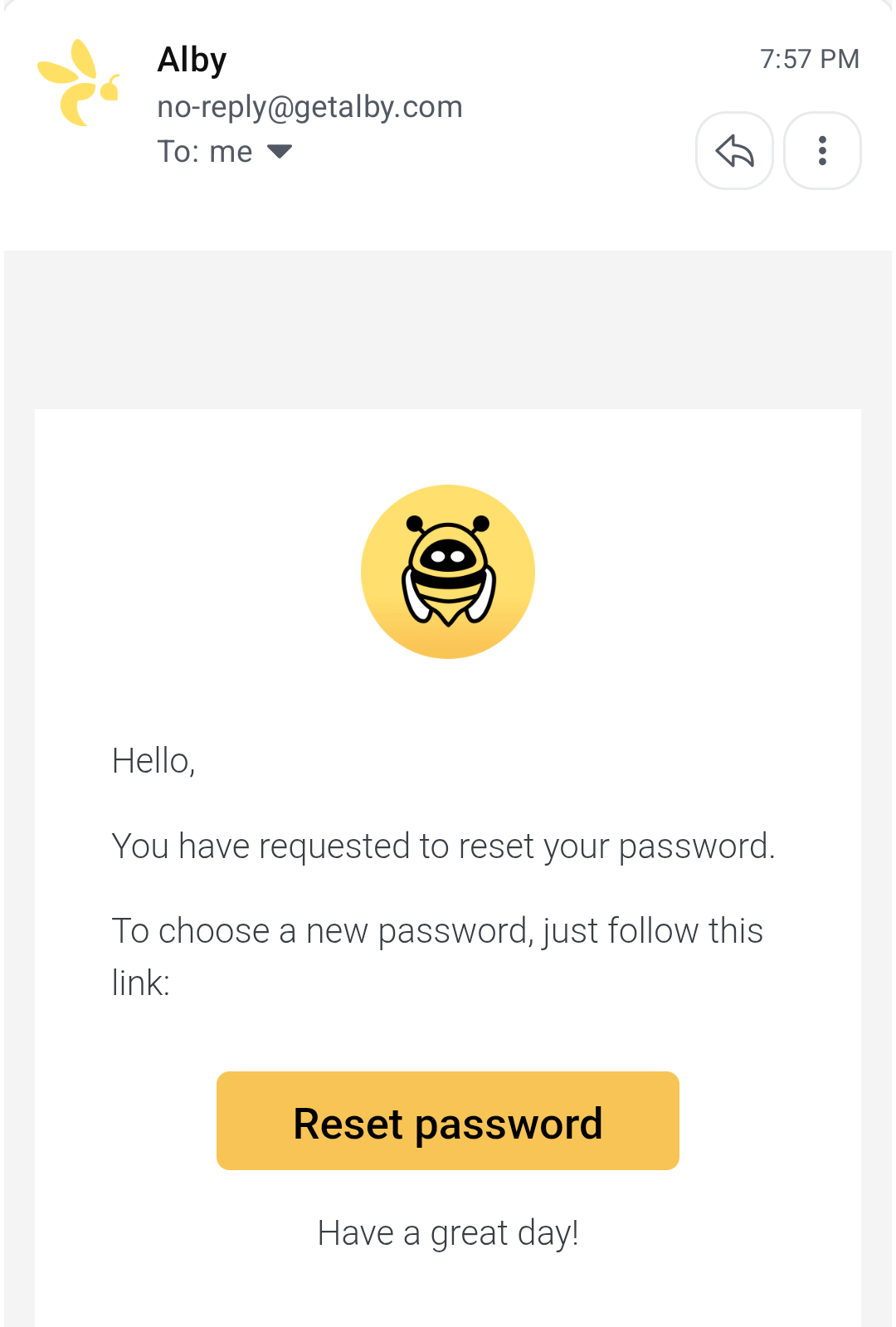Click the "Hello," greeting text

pyautogui.click(x=153, y=760)
